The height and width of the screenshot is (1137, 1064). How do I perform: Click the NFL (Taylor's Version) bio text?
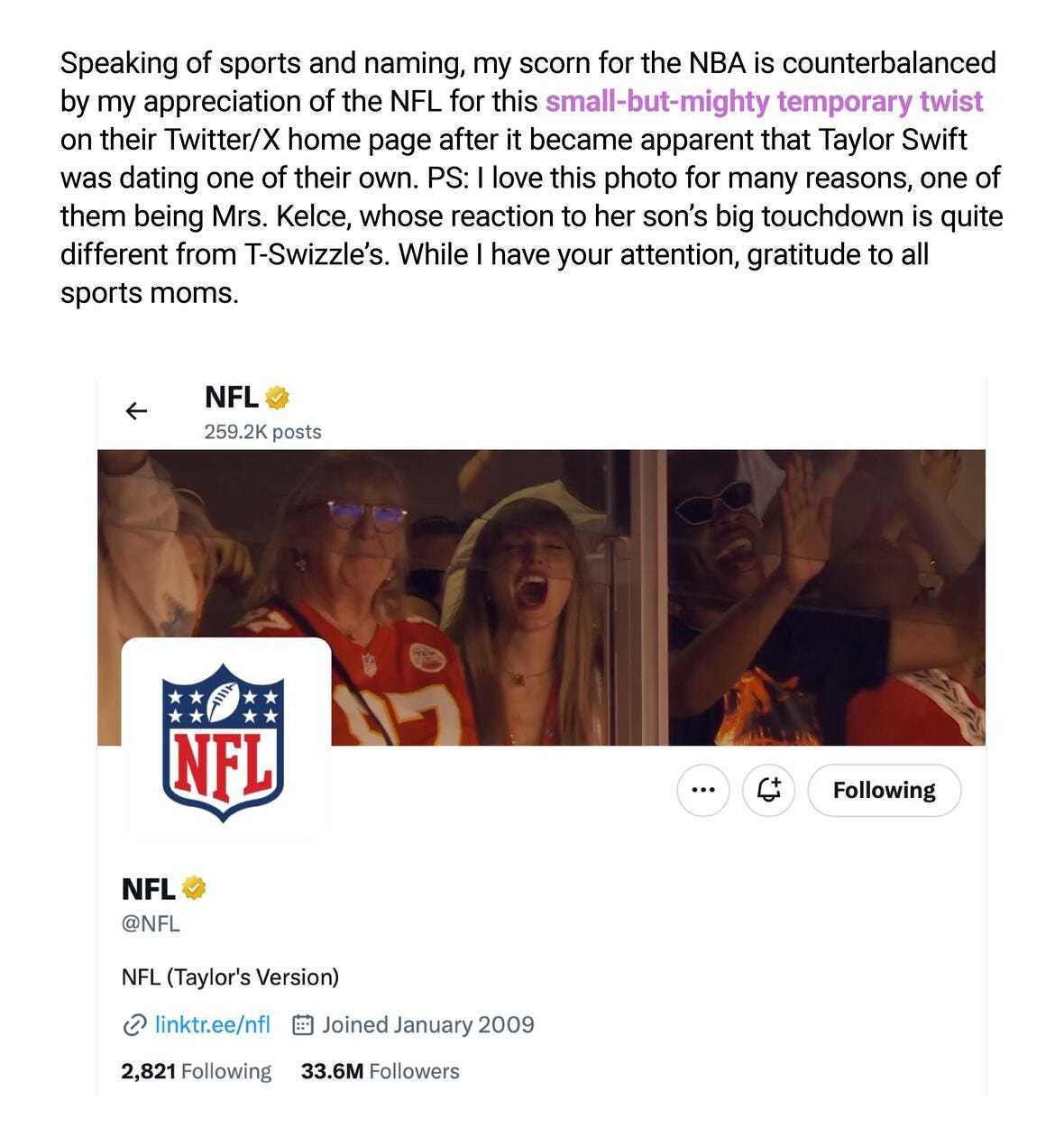[x=232, y=974]
